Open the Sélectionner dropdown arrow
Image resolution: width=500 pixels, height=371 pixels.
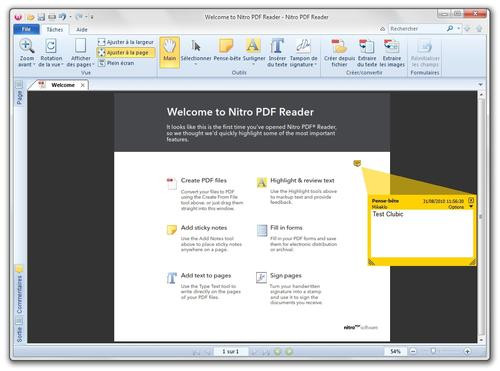[196, 64]
